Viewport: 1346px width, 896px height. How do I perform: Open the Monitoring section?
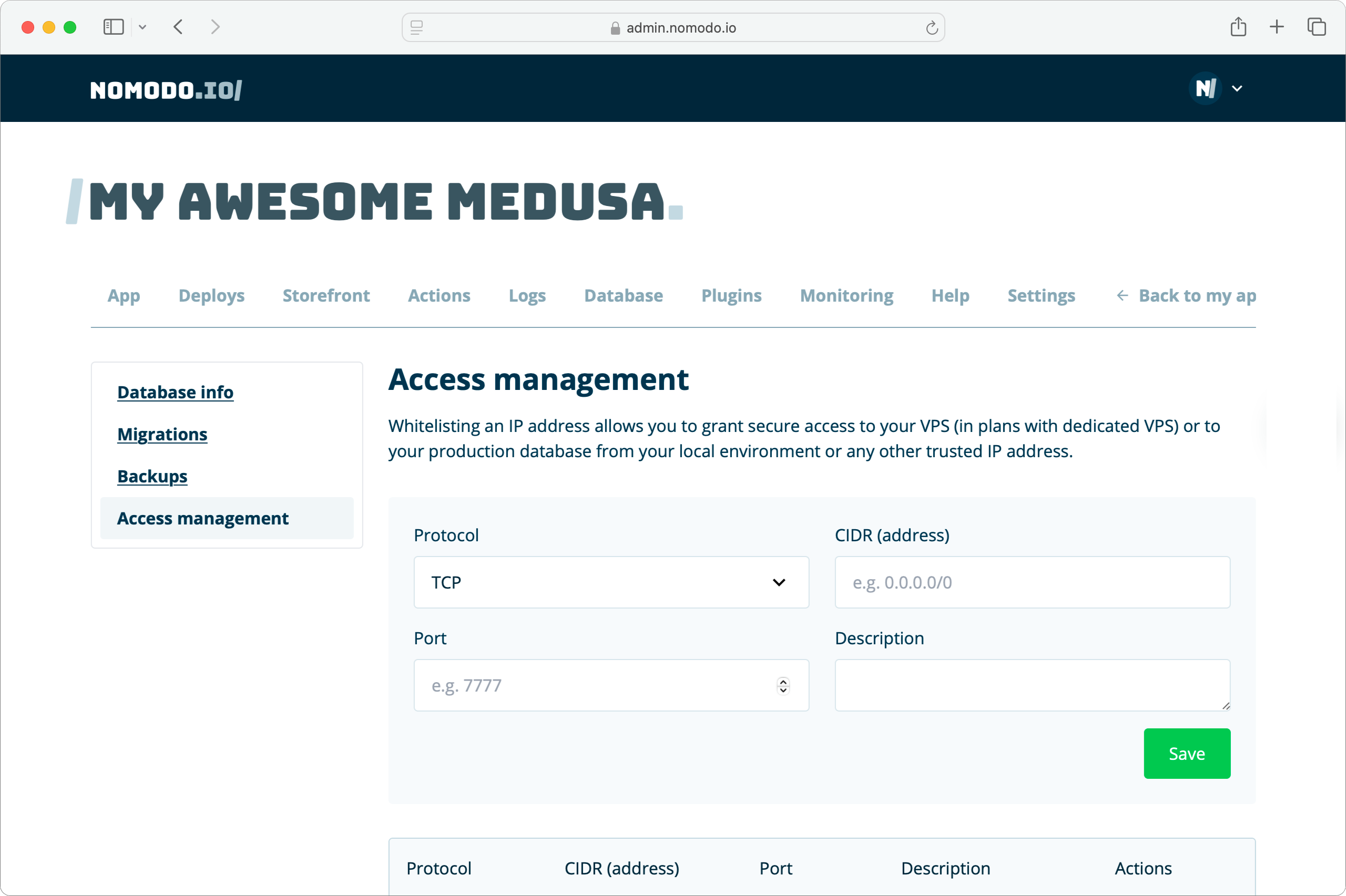[x=847, y=295]
